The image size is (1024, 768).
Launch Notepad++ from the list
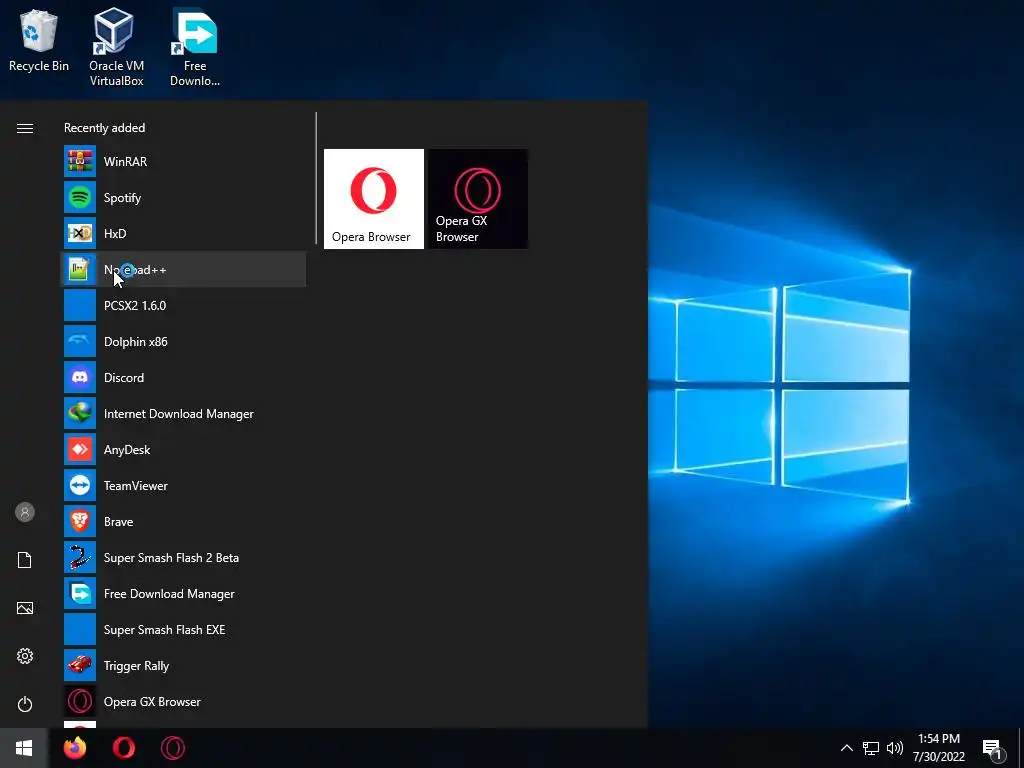(x=183, y=269)
